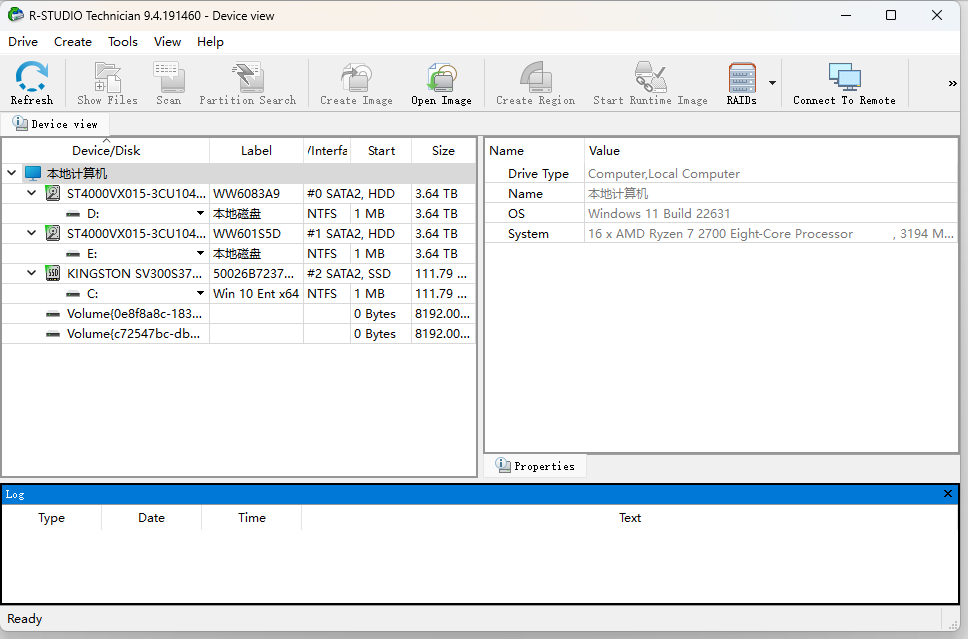Click the SSD icon of KINGSTON drive
This screenshot has height=639, width=968.
[53, 273]
